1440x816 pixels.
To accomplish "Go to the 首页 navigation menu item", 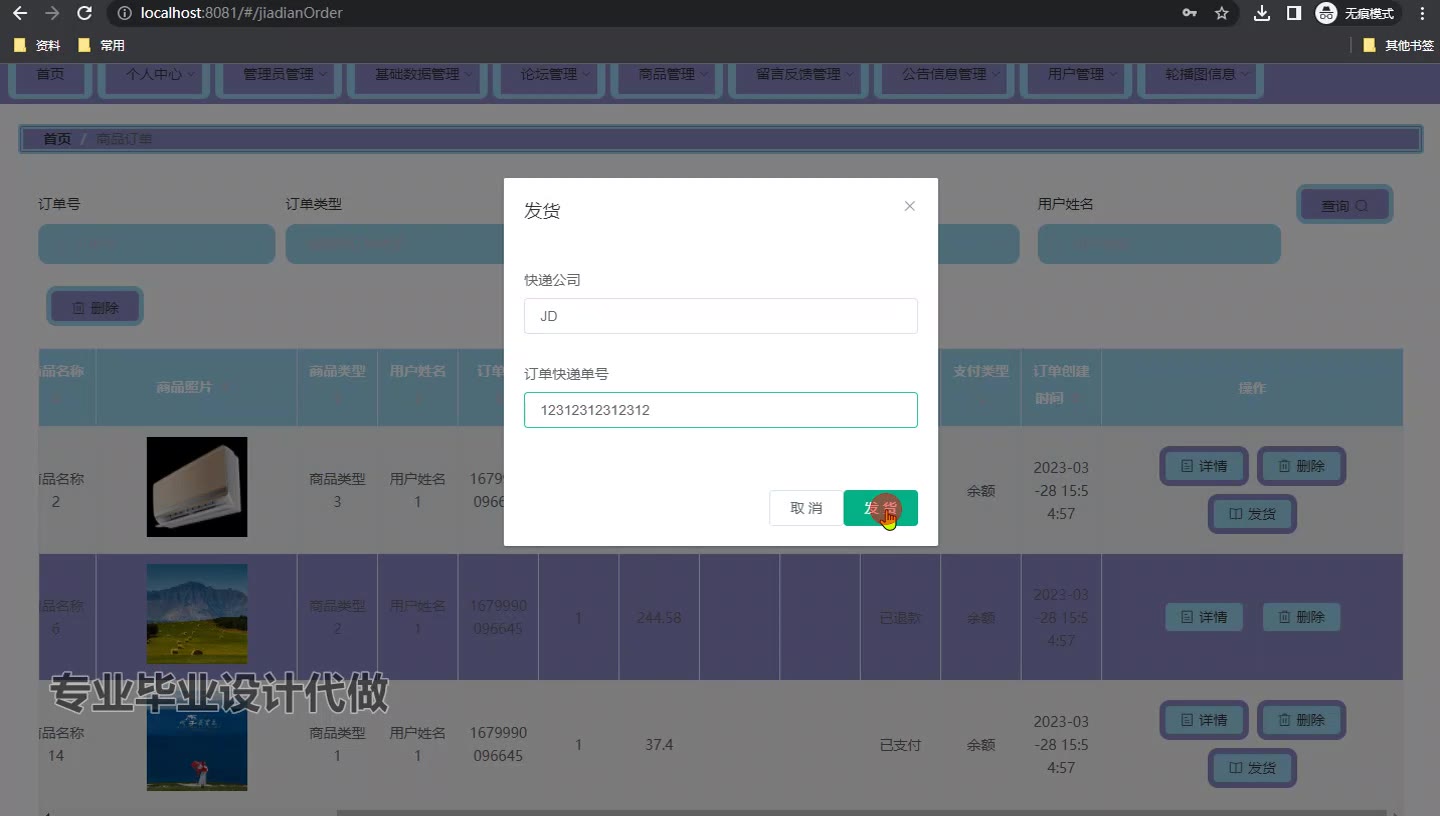I will (x=51, y=76).
